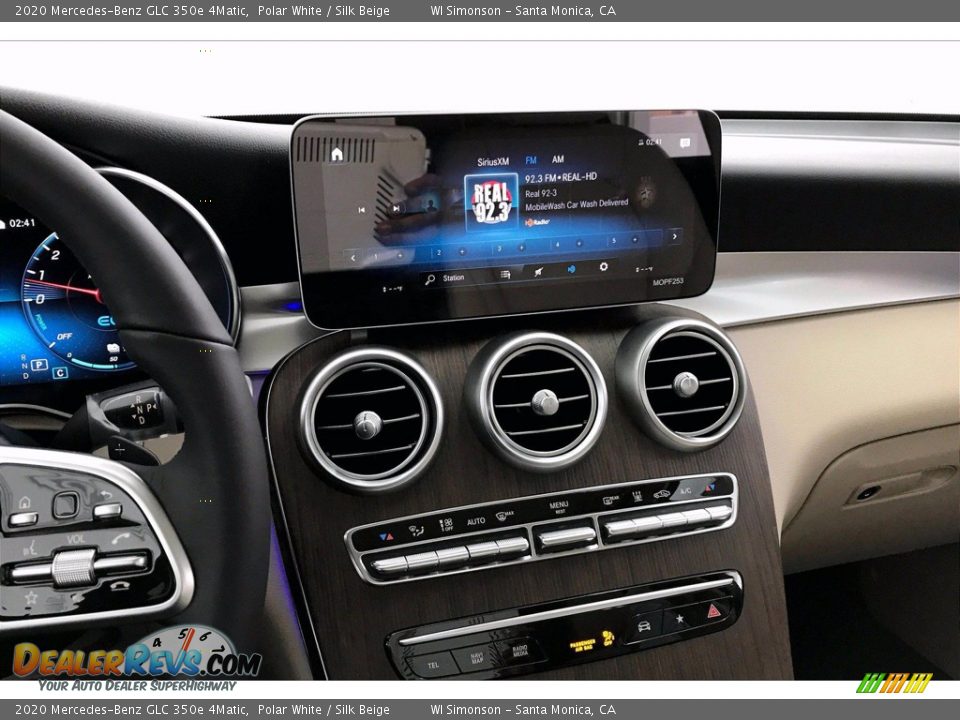The width and height of the screenshot is (960, 720).
Task: Tap the plus next to preset 5
Action: point(635,239)
